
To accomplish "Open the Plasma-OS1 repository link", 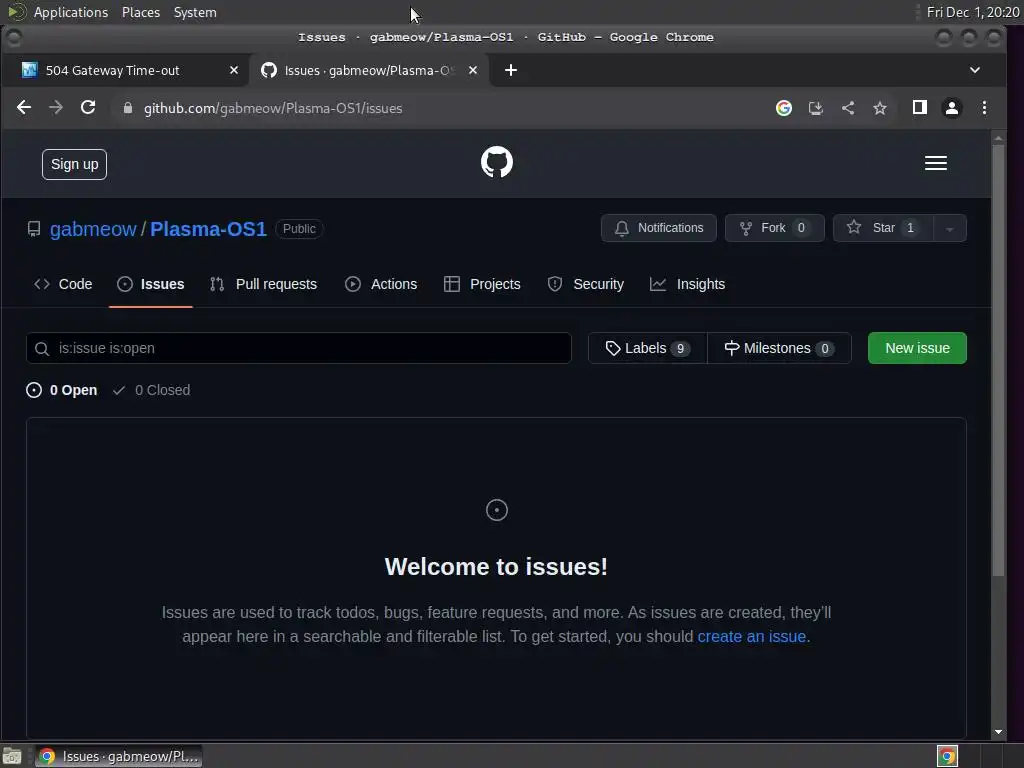I will click(208, 229).
